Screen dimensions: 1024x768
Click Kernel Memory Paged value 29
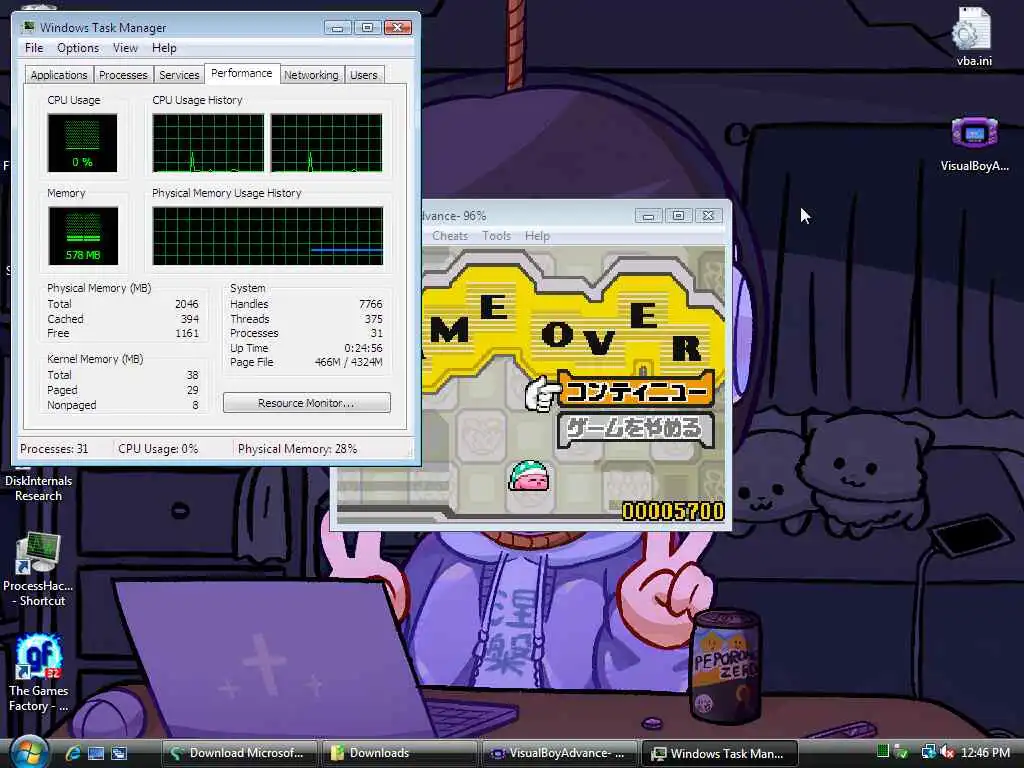point(193,390)
